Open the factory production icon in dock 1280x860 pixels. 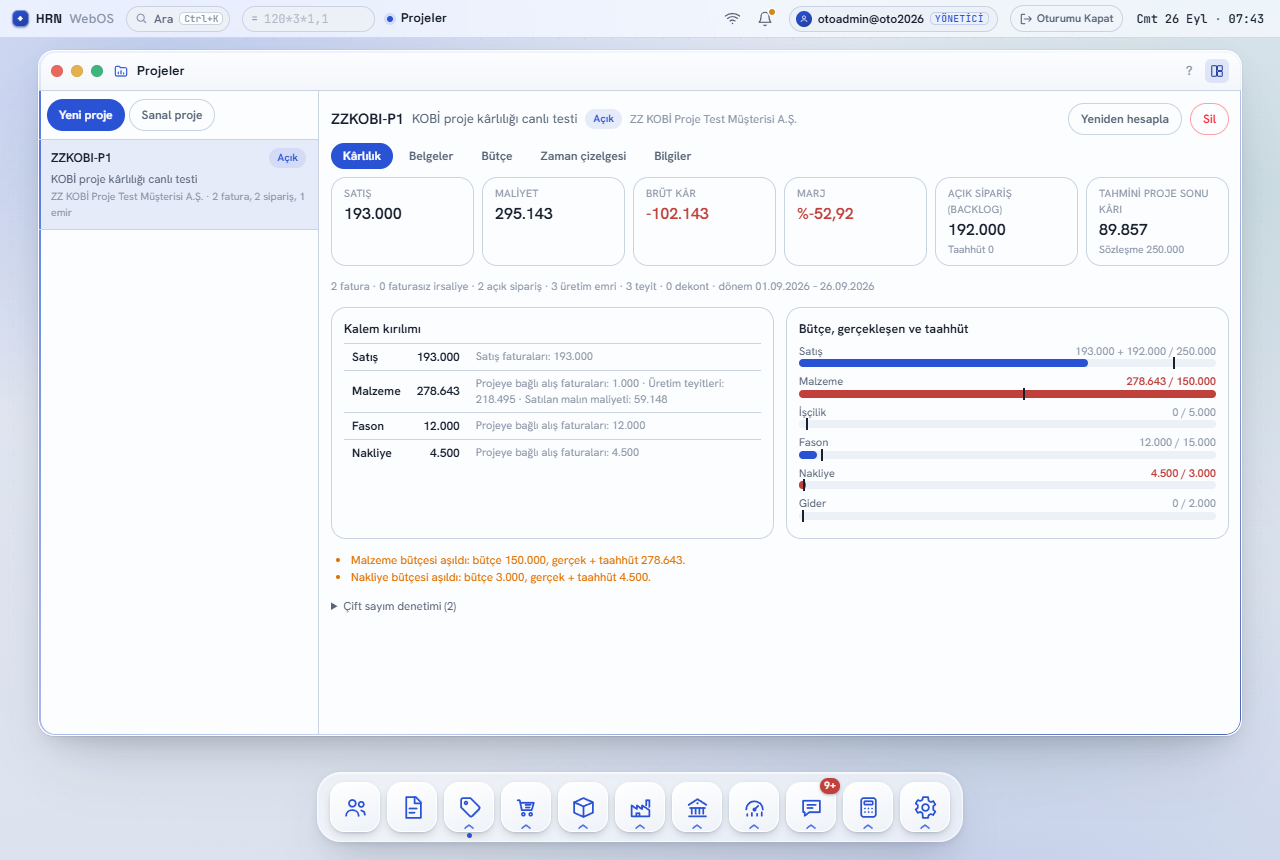coord(640,807)
